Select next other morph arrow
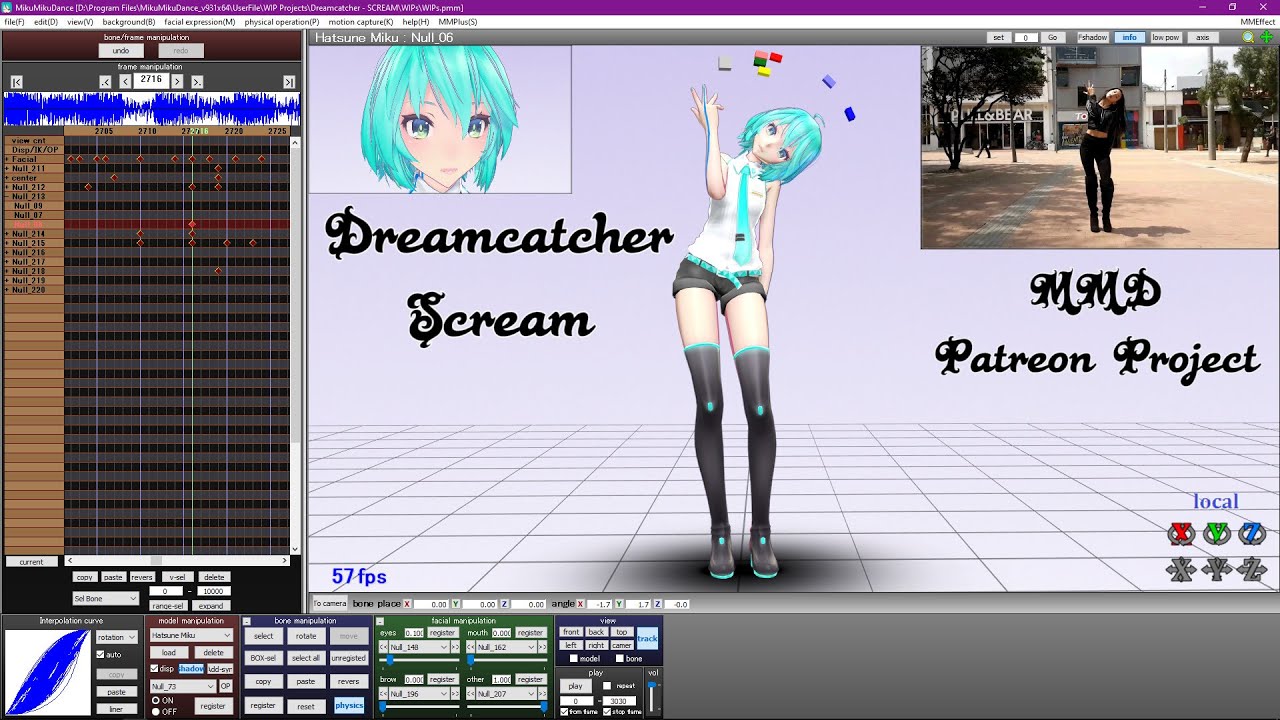Screen dimensions: 1280x720 coord(543,693)
